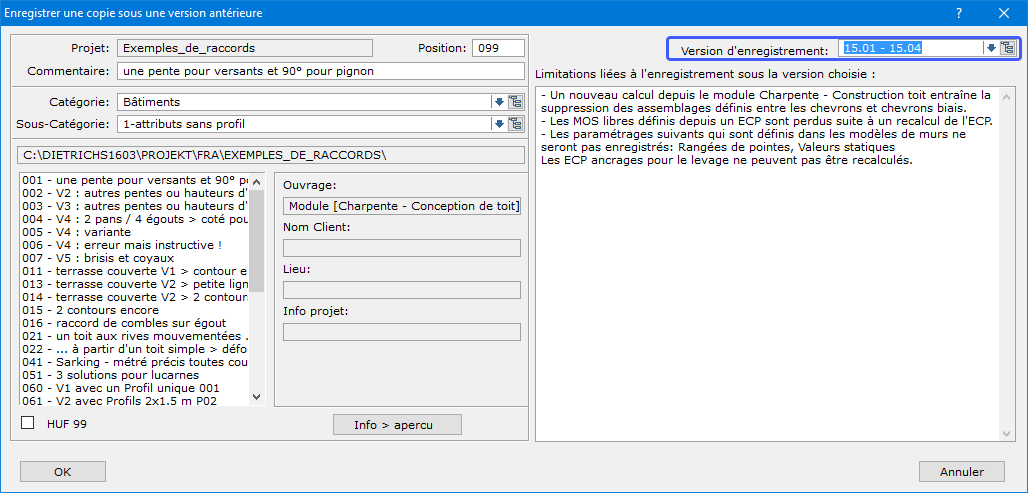Image resolution: width=1028 pixels, height=493 pixels.
Task: Click the help question mark icon
Action: tap(958, 13)
